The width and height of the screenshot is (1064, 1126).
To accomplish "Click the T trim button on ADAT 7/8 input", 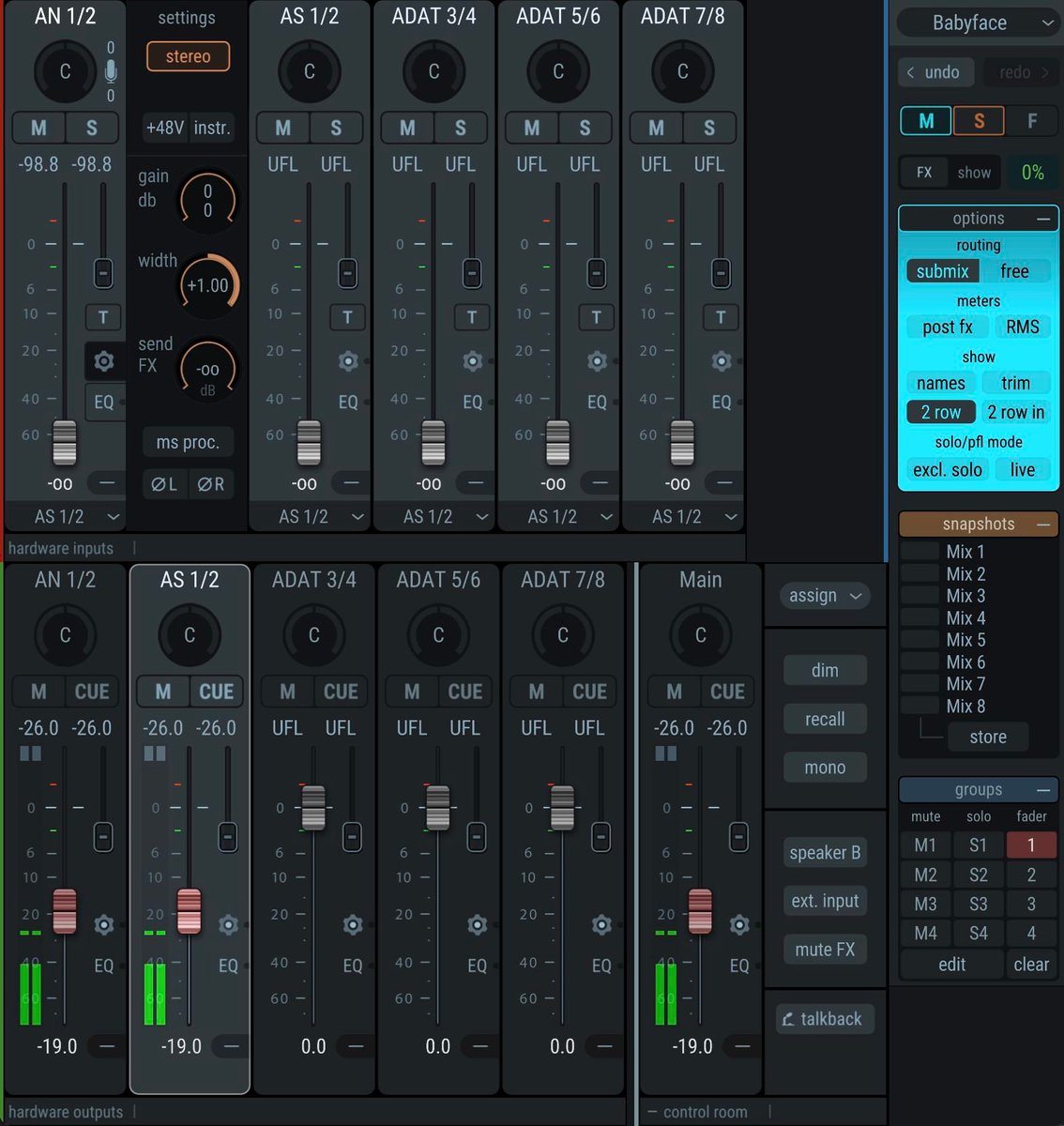I will [x=721, y=317].
